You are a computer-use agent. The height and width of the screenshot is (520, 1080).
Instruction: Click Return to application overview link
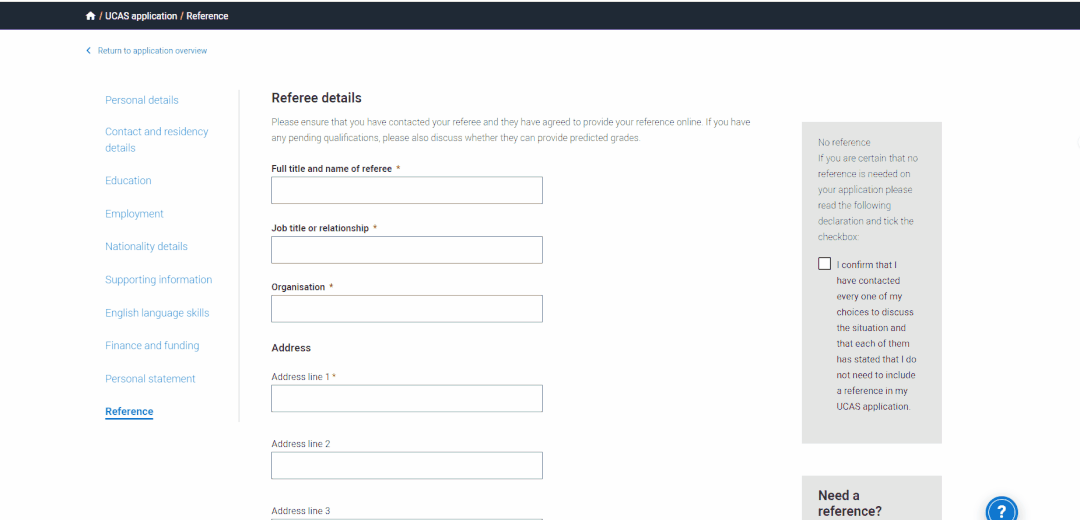click(x=152, y=51)
